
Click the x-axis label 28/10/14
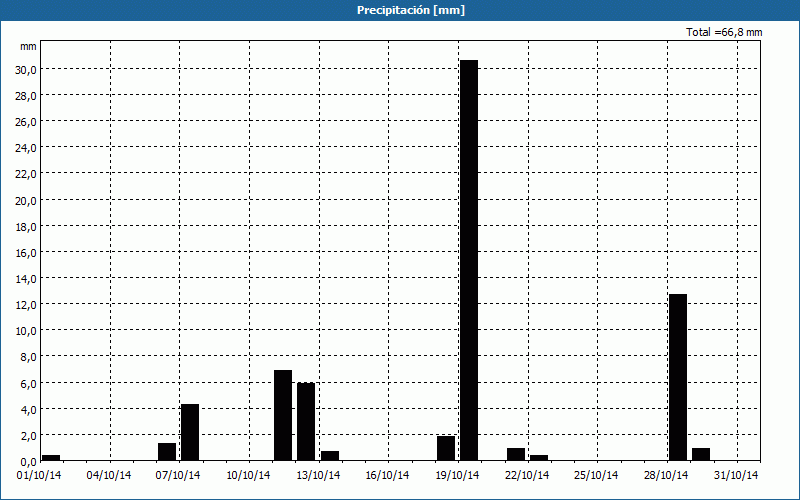click(666, 475)
